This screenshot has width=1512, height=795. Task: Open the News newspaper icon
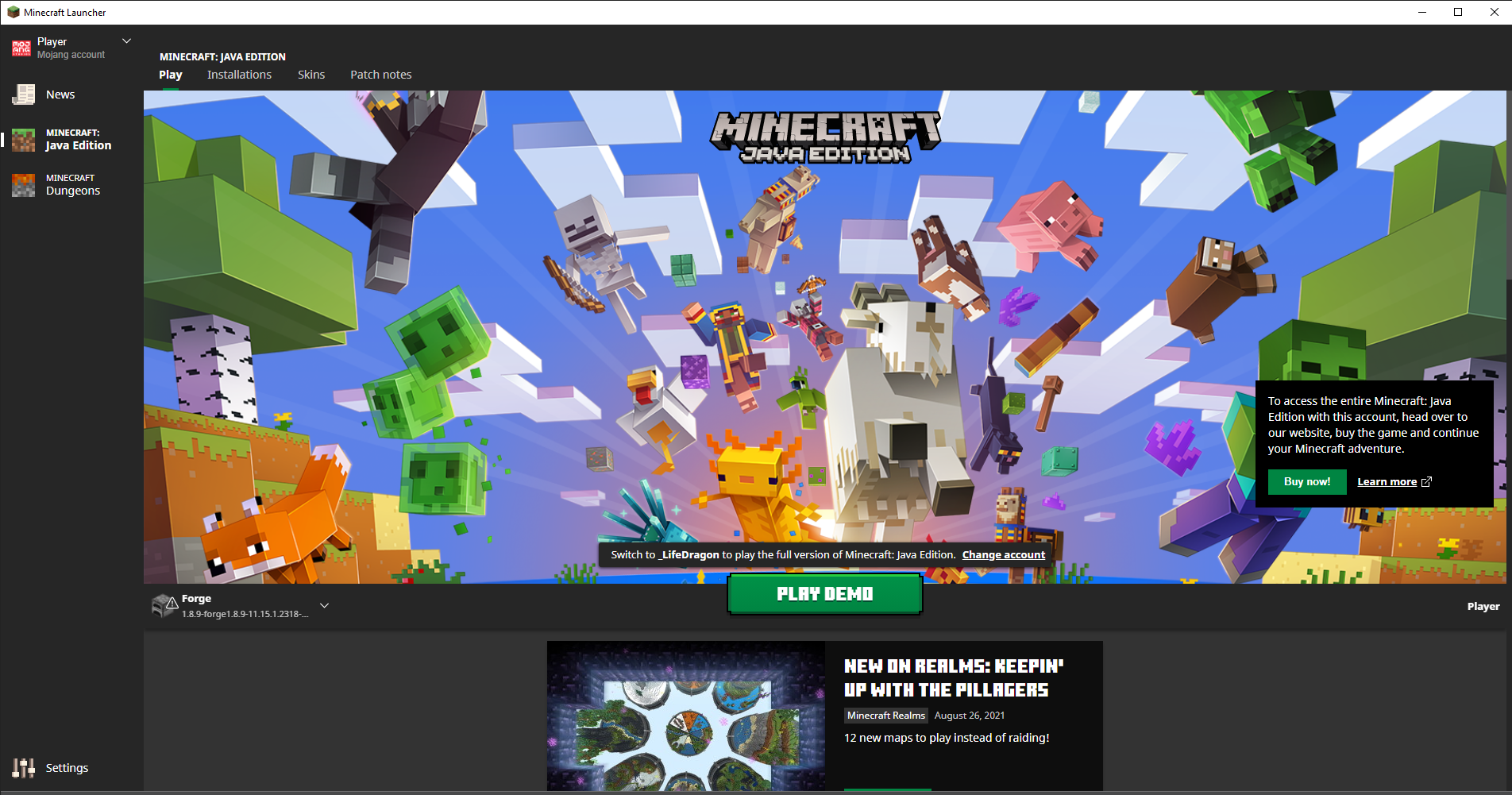(24, 95)
